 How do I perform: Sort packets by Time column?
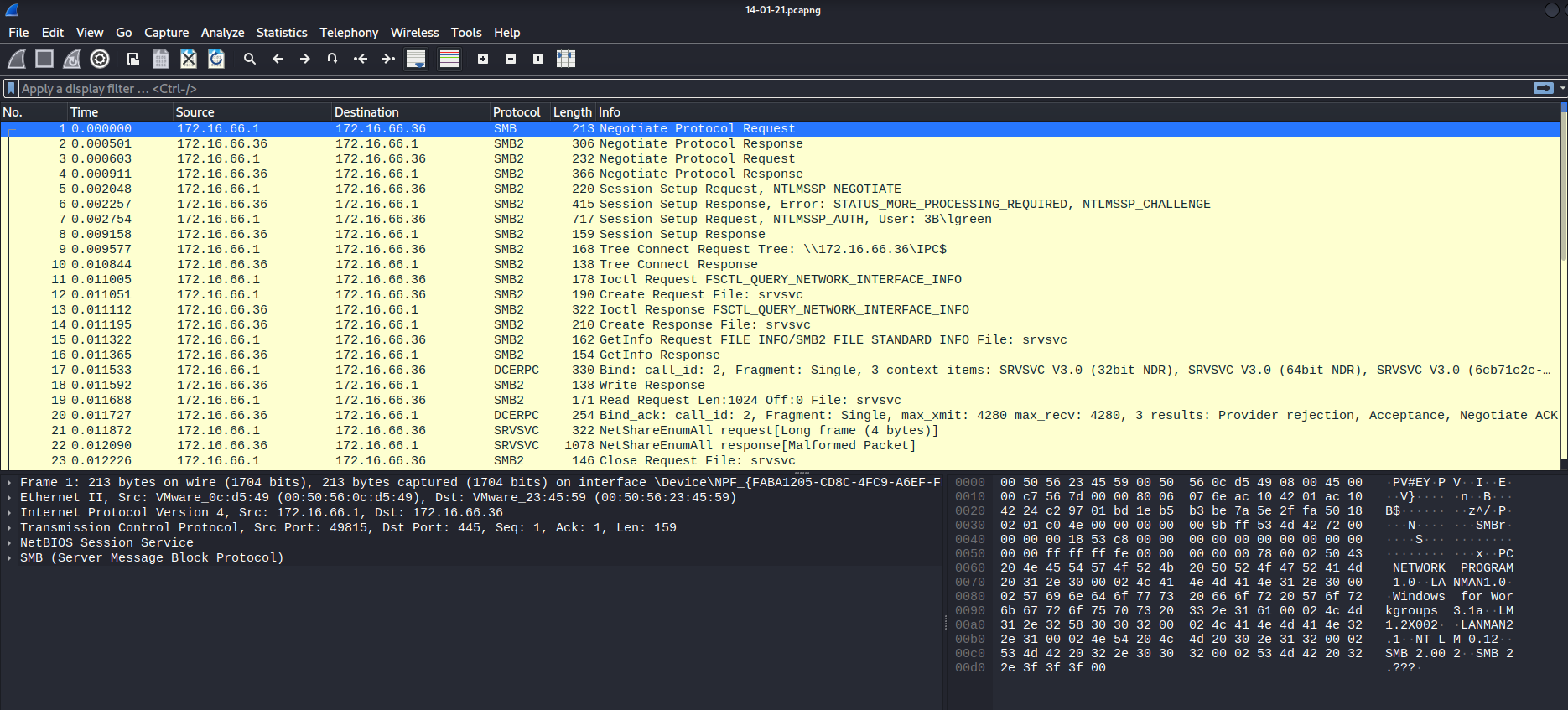pyautogui.click(x=120, y=112)
